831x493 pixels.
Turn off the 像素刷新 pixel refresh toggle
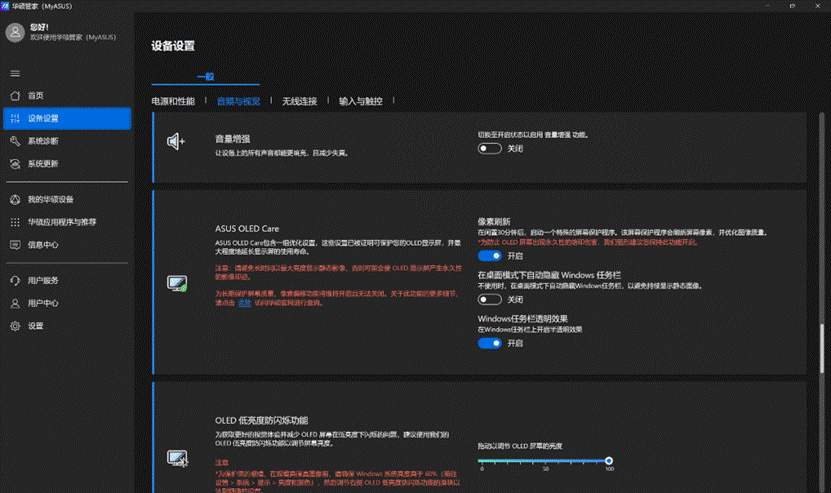[490, 256]
